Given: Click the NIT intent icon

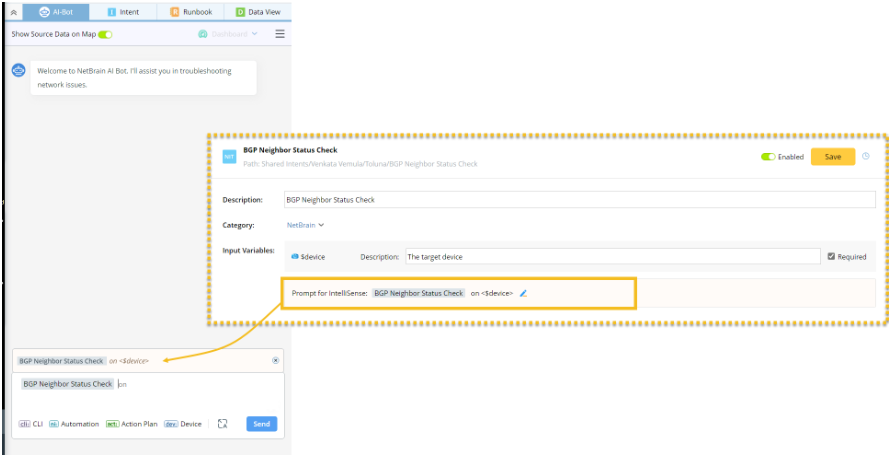Looking at the screenshot, I should coord(229,156).
